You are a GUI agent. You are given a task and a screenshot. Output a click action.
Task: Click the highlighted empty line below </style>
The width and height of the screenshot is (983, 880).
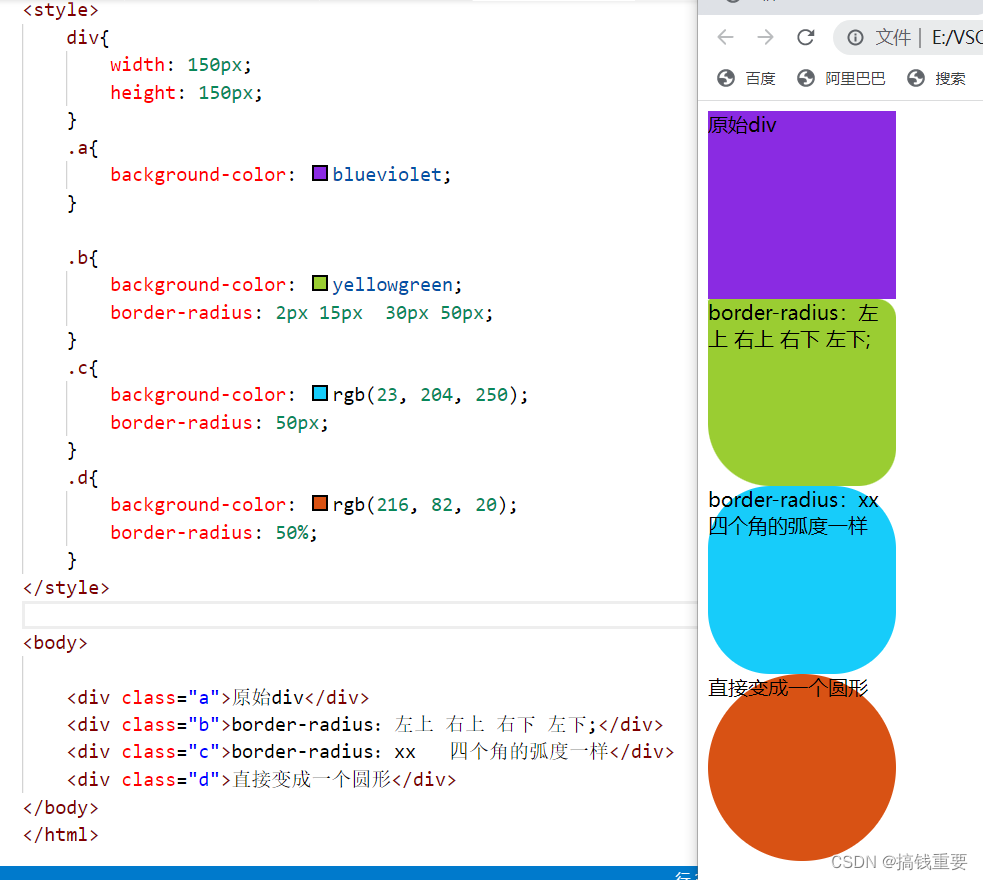[360, 615]
